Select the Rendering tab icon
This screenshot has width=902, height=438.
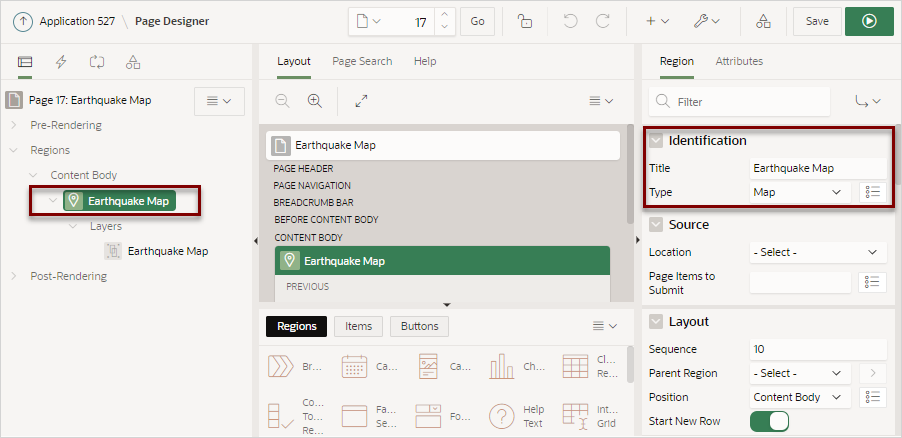(25, 62)
